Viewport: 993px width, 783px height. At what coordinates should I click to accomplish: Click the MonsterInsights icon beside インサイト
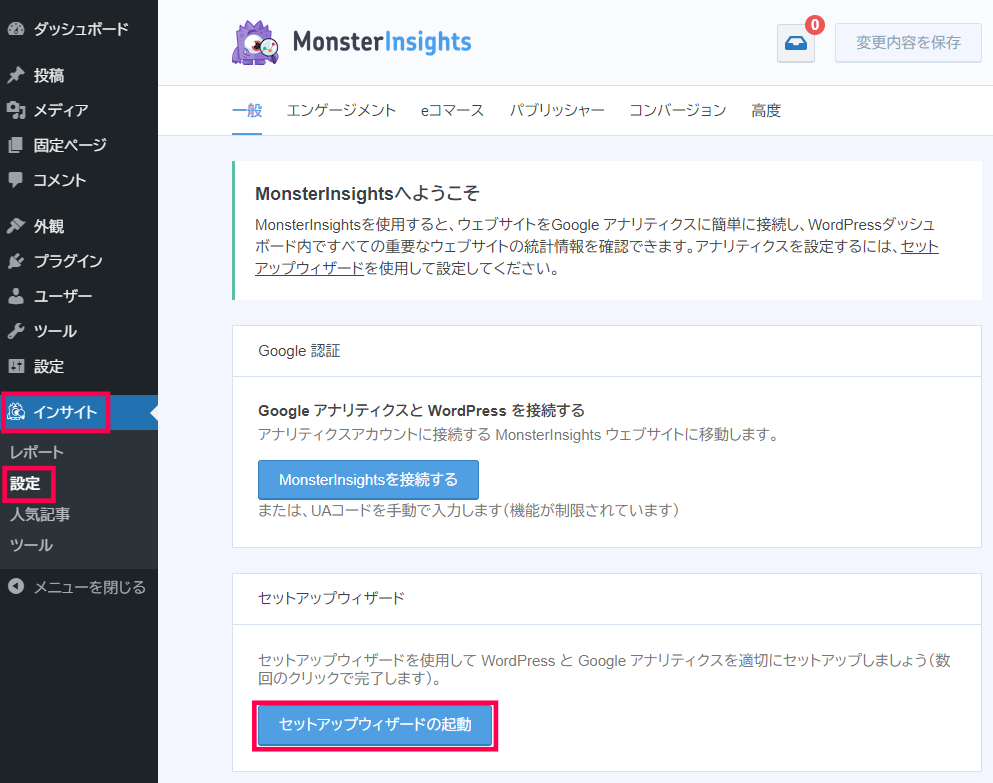coord(16,412)
